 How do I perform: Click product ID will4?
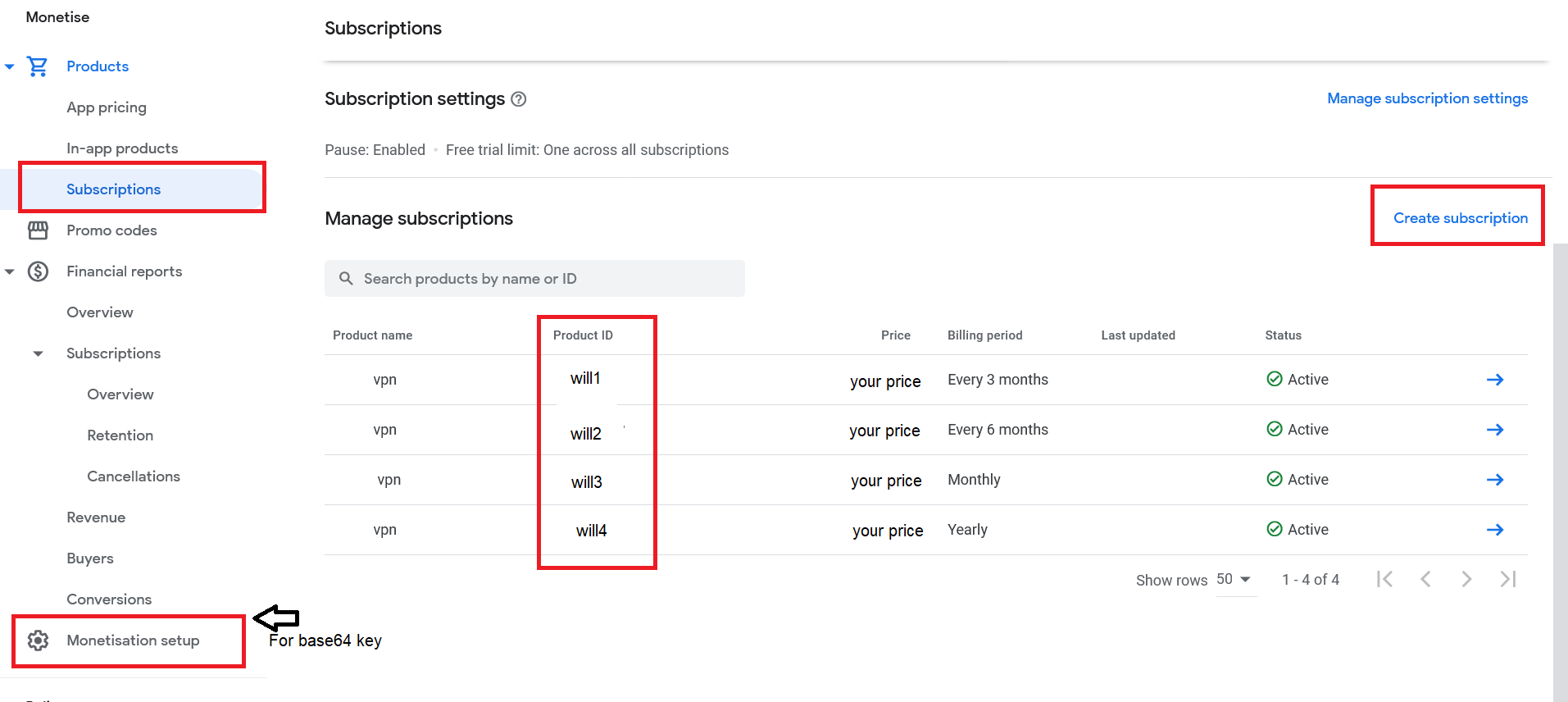point(592,531)
